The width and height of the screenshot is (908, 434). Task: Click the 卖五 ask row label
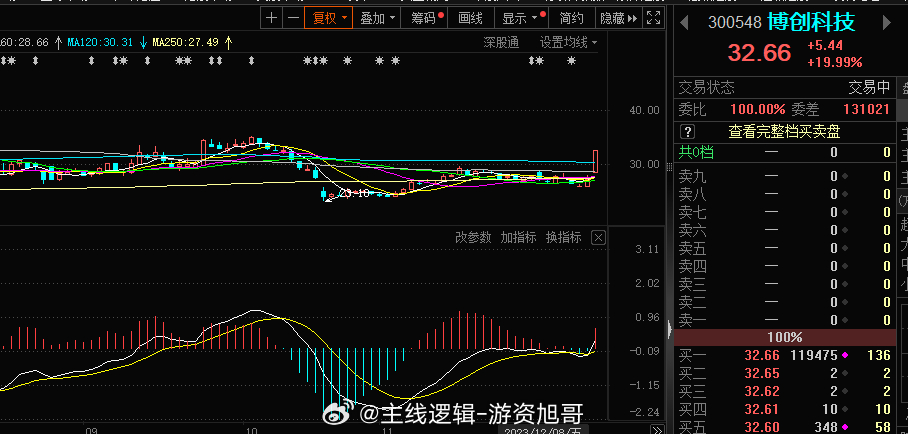(x=692, y=248)
